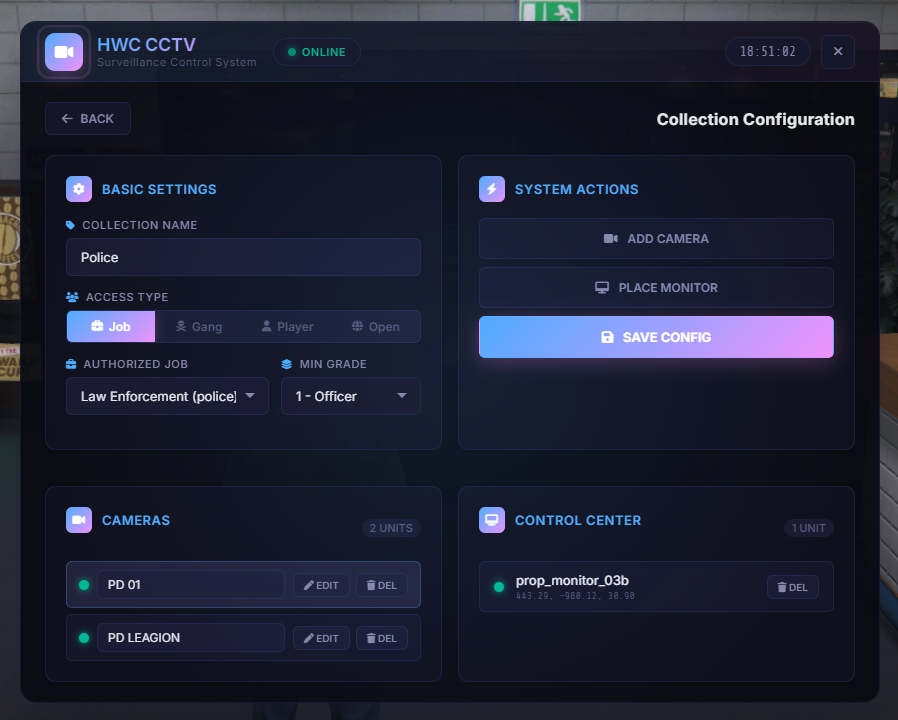
Task: Click the green status dot of PD LEAGION
Action: [84, 638]
